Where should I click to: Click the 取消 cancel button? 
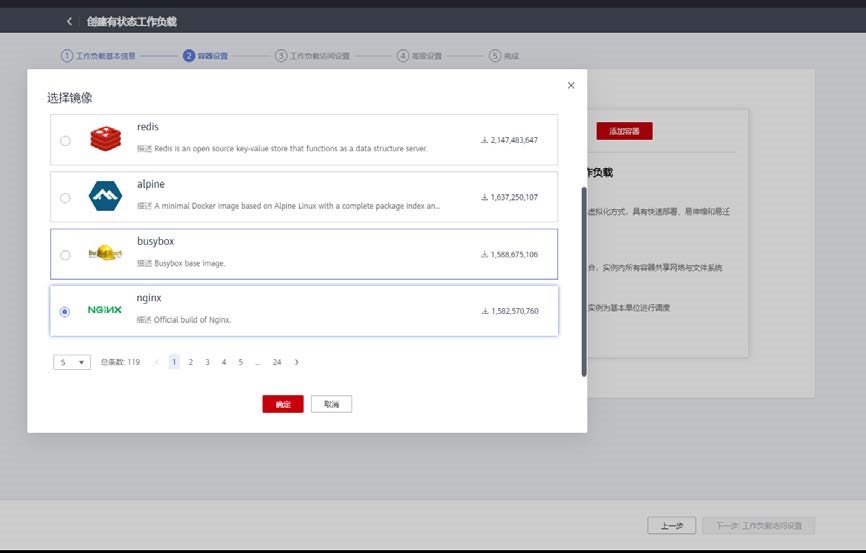point(331,404)
